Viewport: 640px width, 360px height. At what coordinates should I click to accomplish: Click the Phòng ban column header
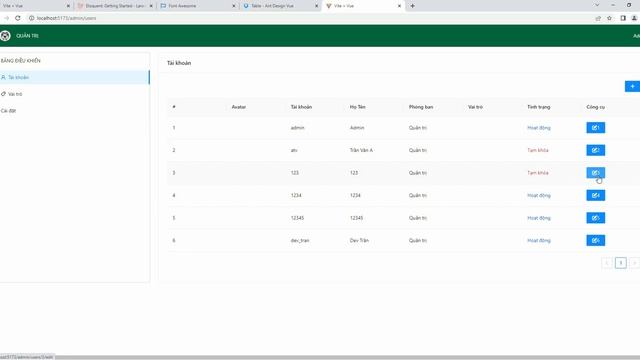coord(421,107)
